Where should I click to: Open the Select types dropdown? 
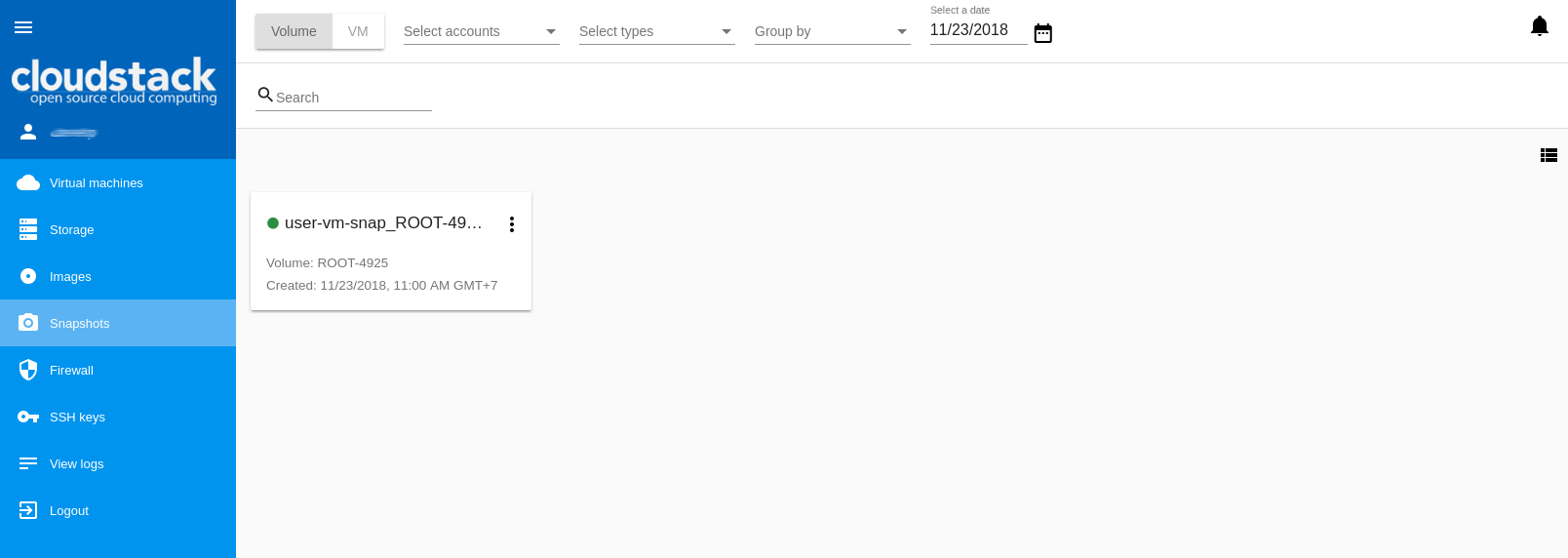pyautogui.click(x=656, y=31)
